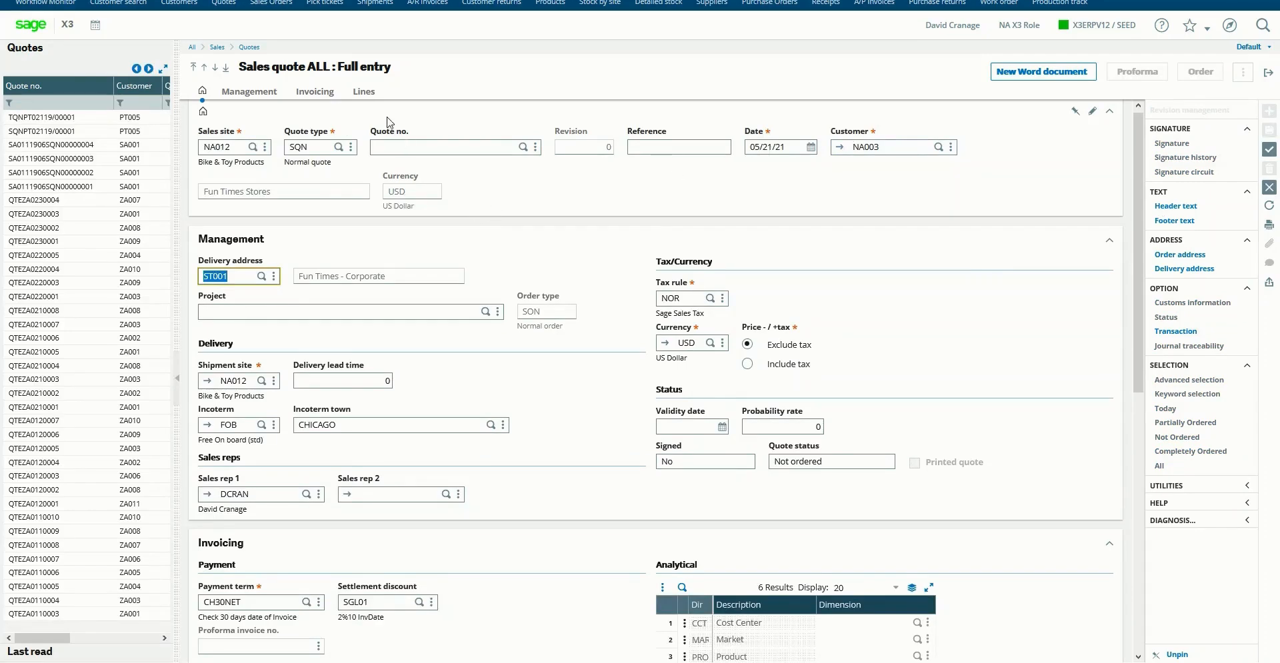Open the help question mark icon
Image resolution: width=1280 pixels, height=663 pixels.
(1161, 25)
